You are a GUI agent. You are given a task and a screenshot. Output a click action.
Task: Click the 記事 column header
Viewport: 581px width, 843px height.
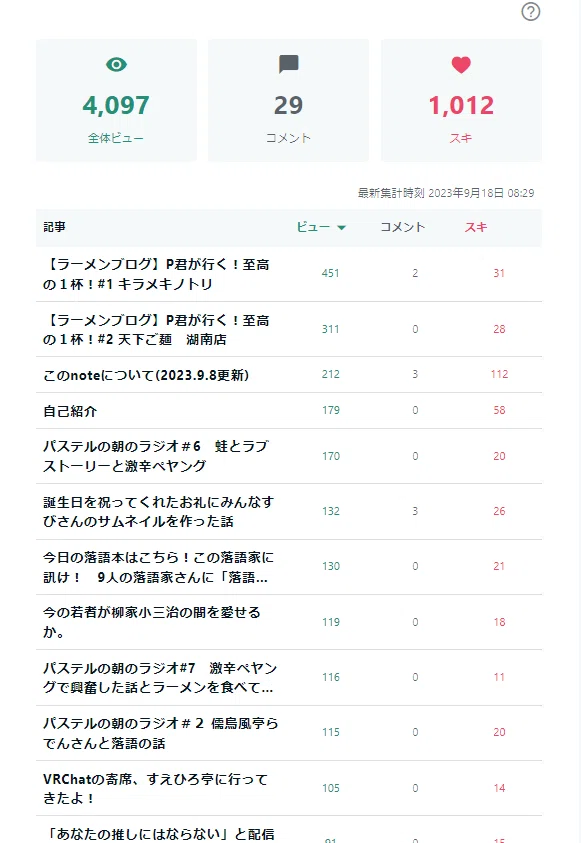pos(54,227)
